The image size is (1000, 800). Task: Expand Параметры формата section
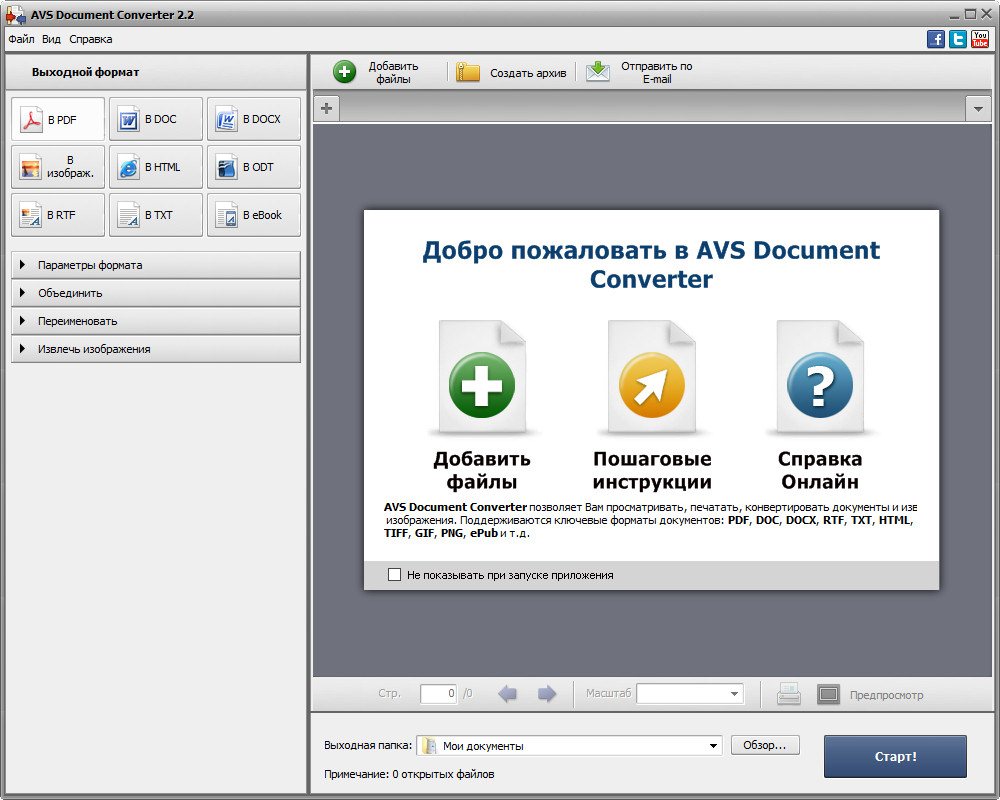click(x=156, y=265)
